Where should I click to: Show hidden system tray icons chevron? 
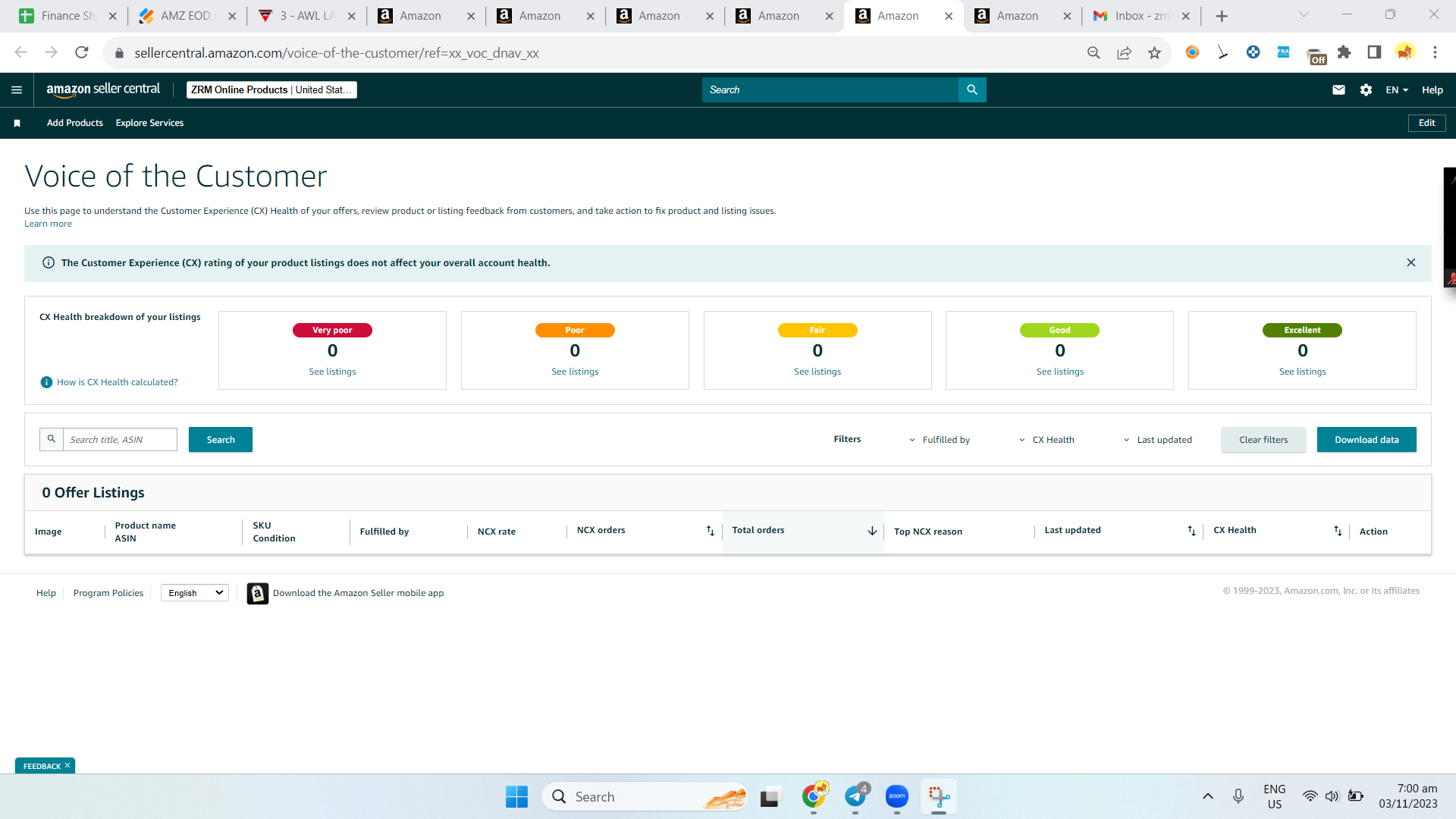pos(1207,796)
